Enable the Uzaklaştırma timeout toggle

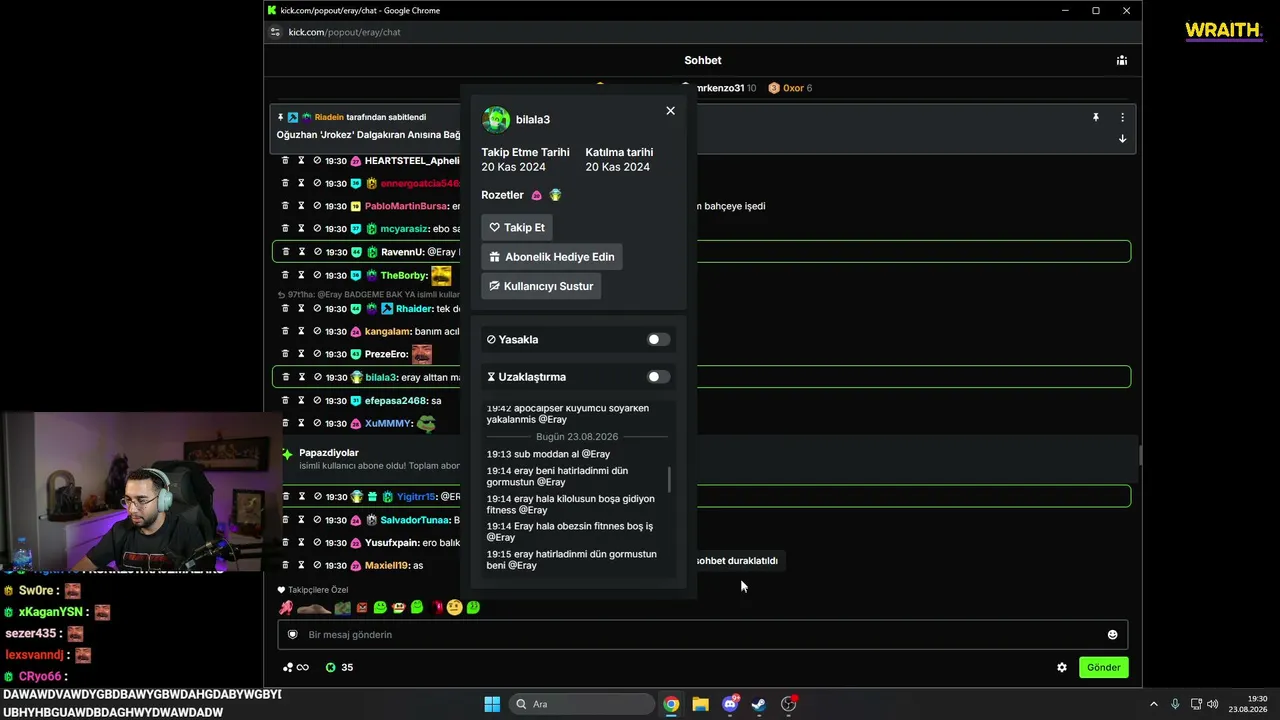[658, 377]
